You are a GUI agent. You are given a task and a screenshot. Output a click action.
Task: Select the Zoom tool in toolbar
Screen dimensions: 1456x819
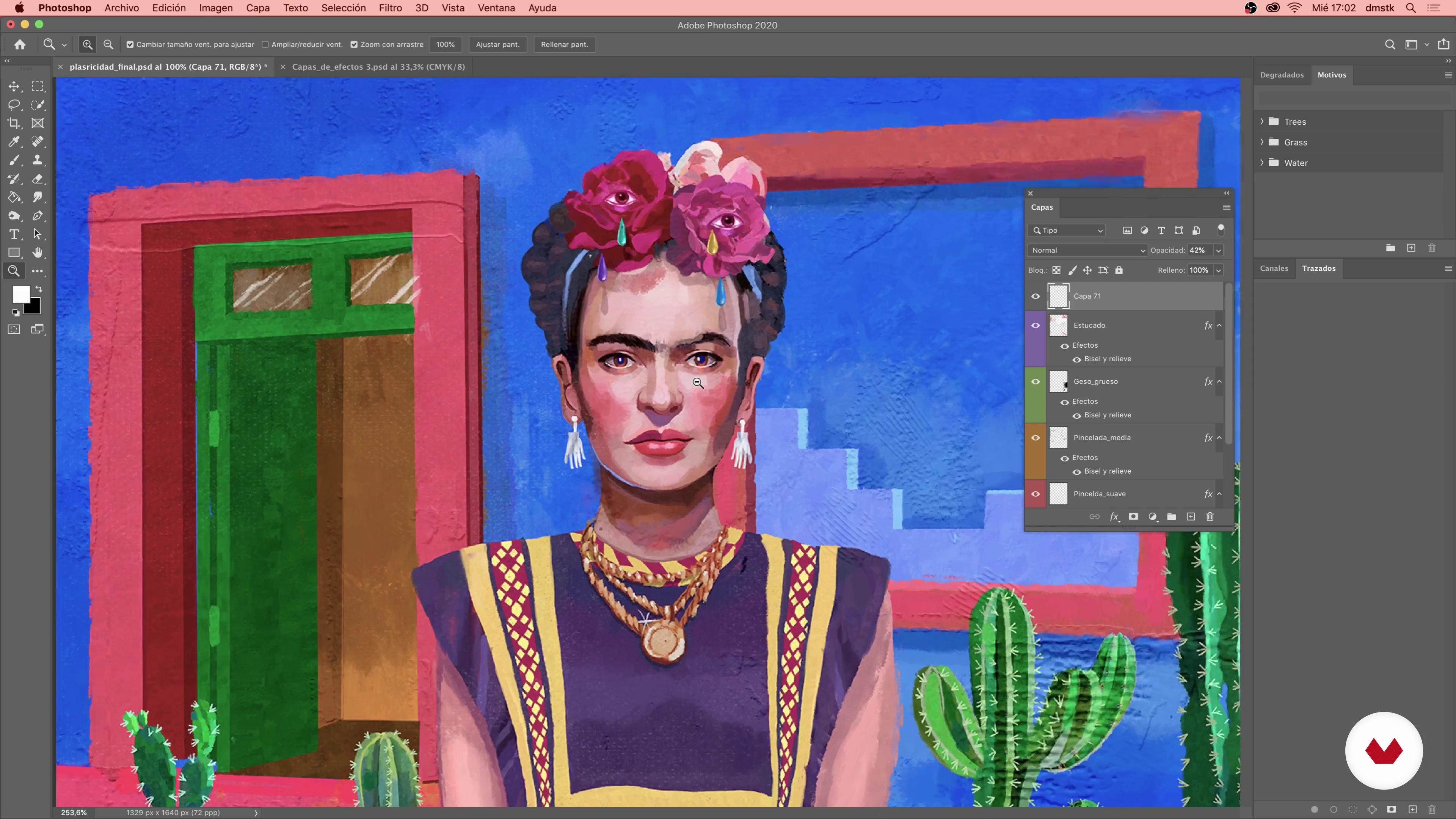tap(14, 271)
